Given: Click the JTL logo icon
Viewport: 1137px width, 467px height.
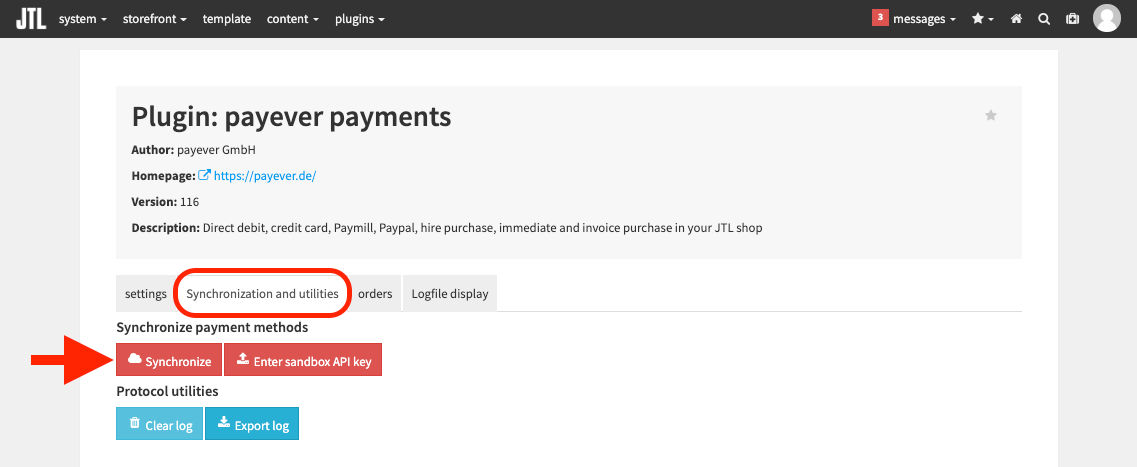Looking at the screenshot, I should 30,18.
